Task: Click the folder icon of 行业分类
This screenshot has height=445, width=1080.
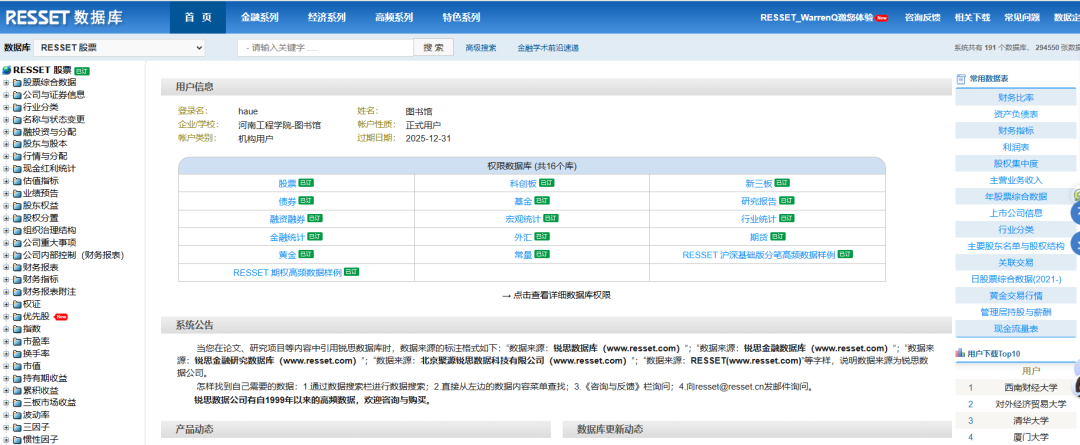Action: pyautogui.click(x=17, y=107)
